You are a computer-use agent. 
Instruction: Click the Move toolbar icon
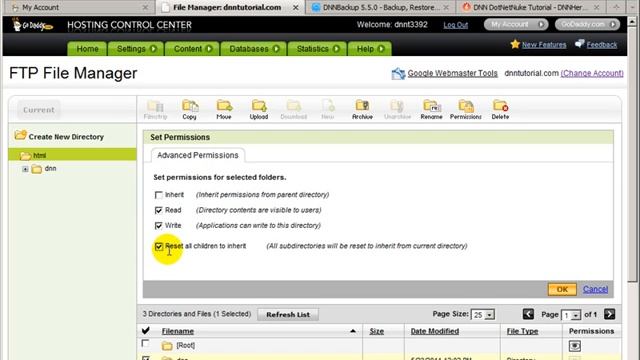click(224, 109)
